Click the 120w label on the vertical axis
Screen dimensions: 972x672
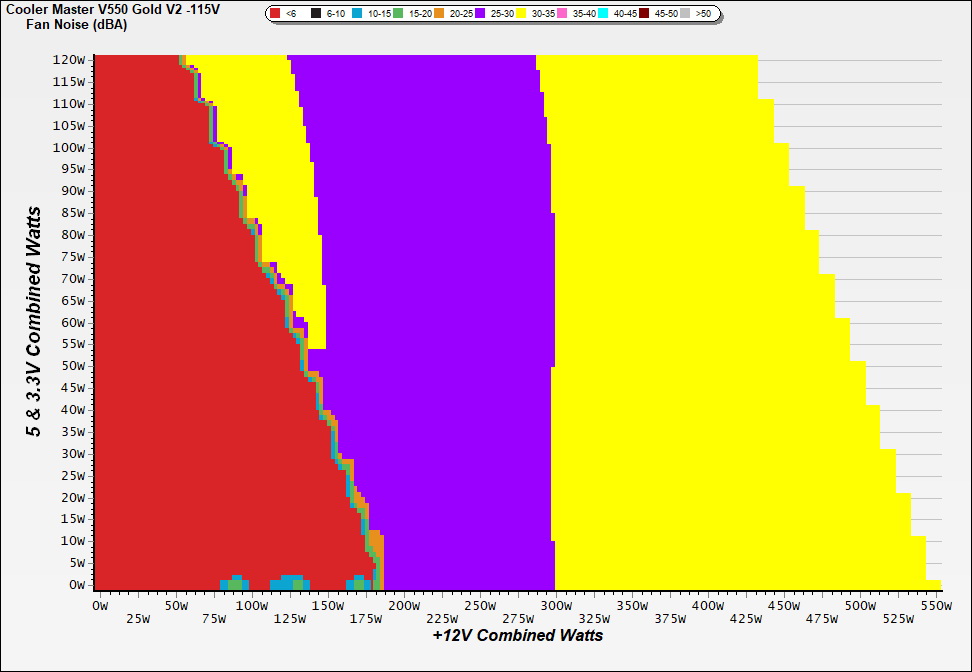coord(70,60)
